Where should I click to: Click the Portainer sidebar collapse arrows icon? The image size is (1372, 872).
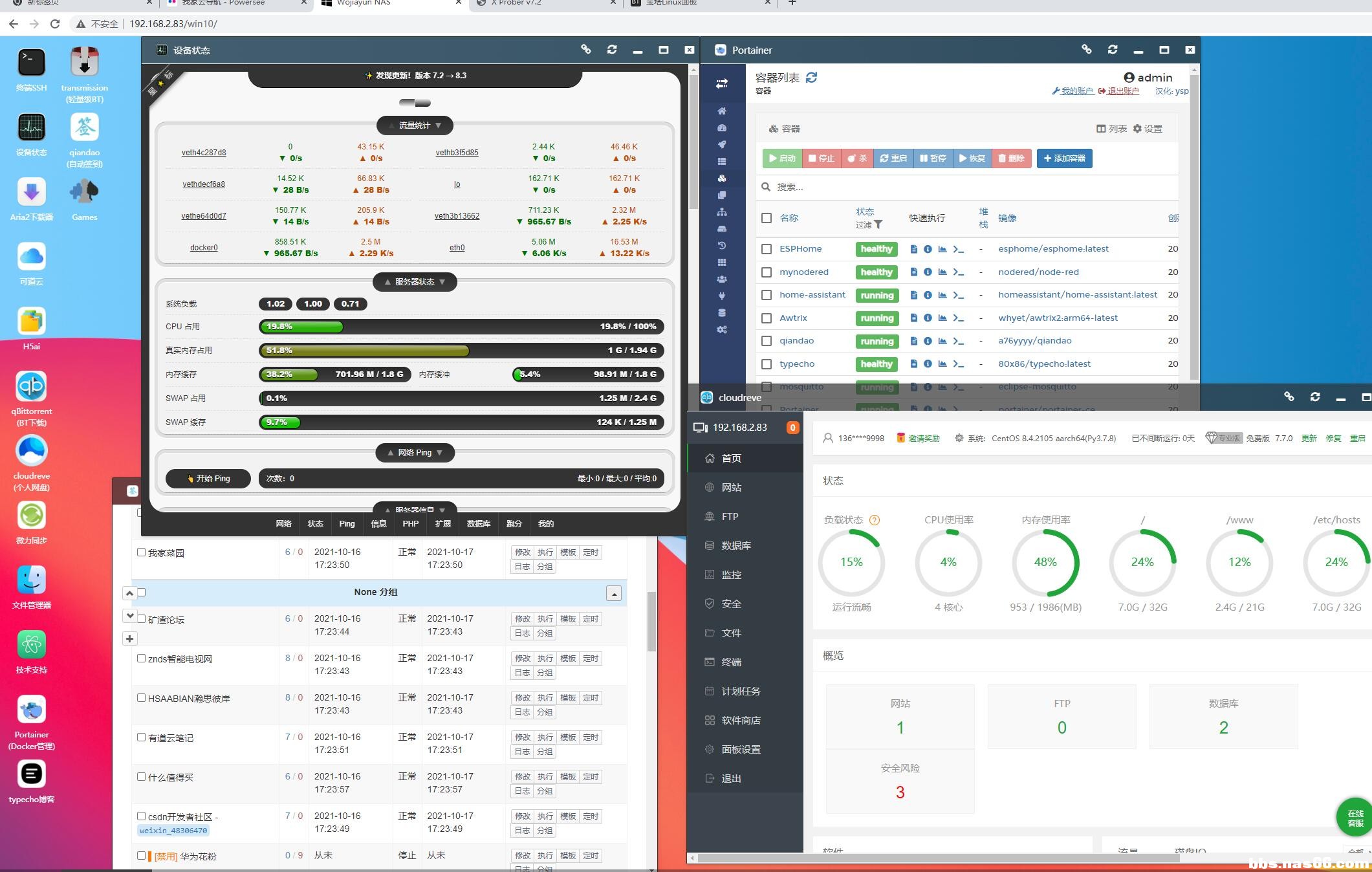point(722,83)
